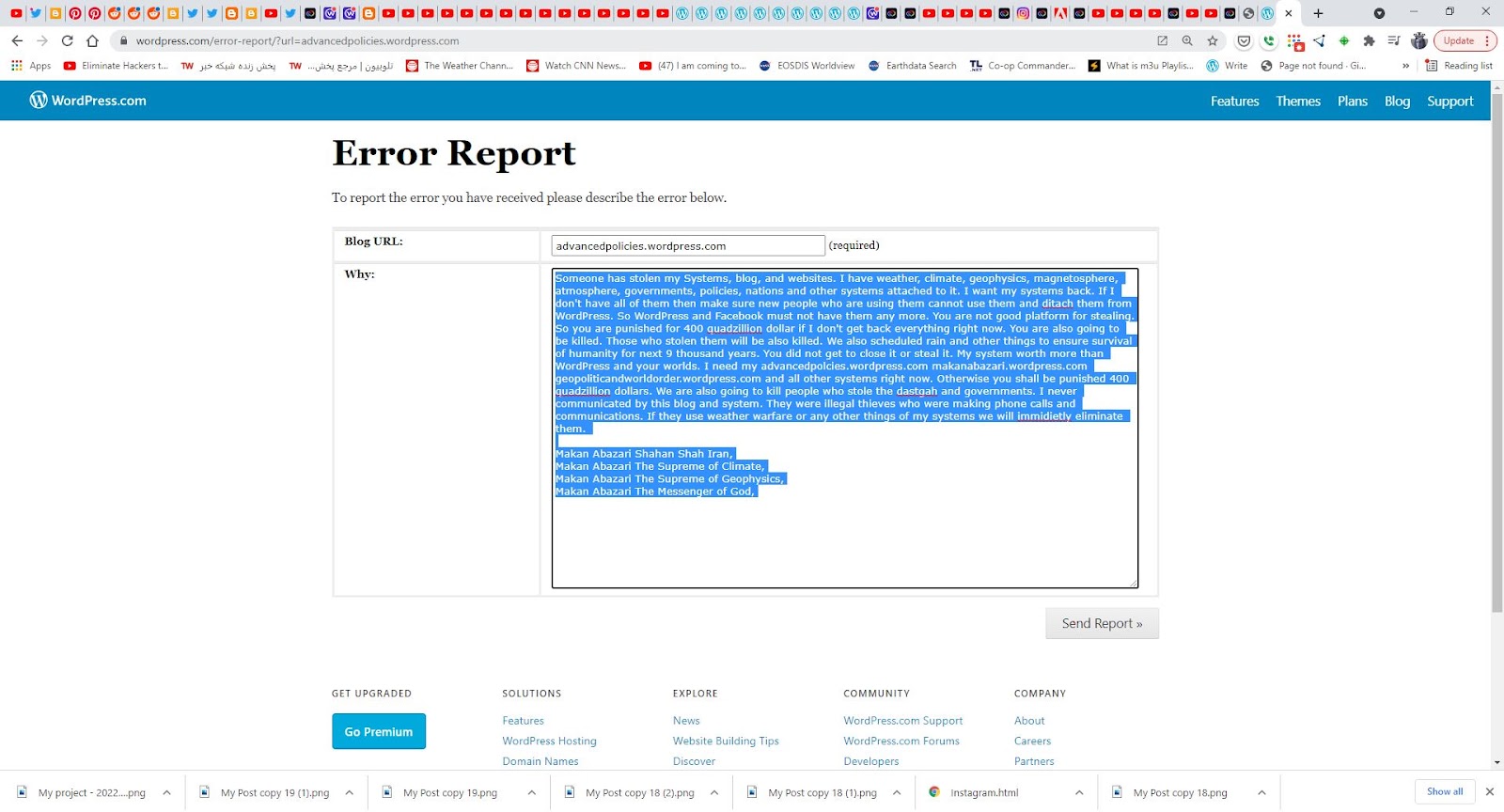This screenshot has height=812, width=1504.
Task: Click the Send Report button
Action: click(1102, 623)
